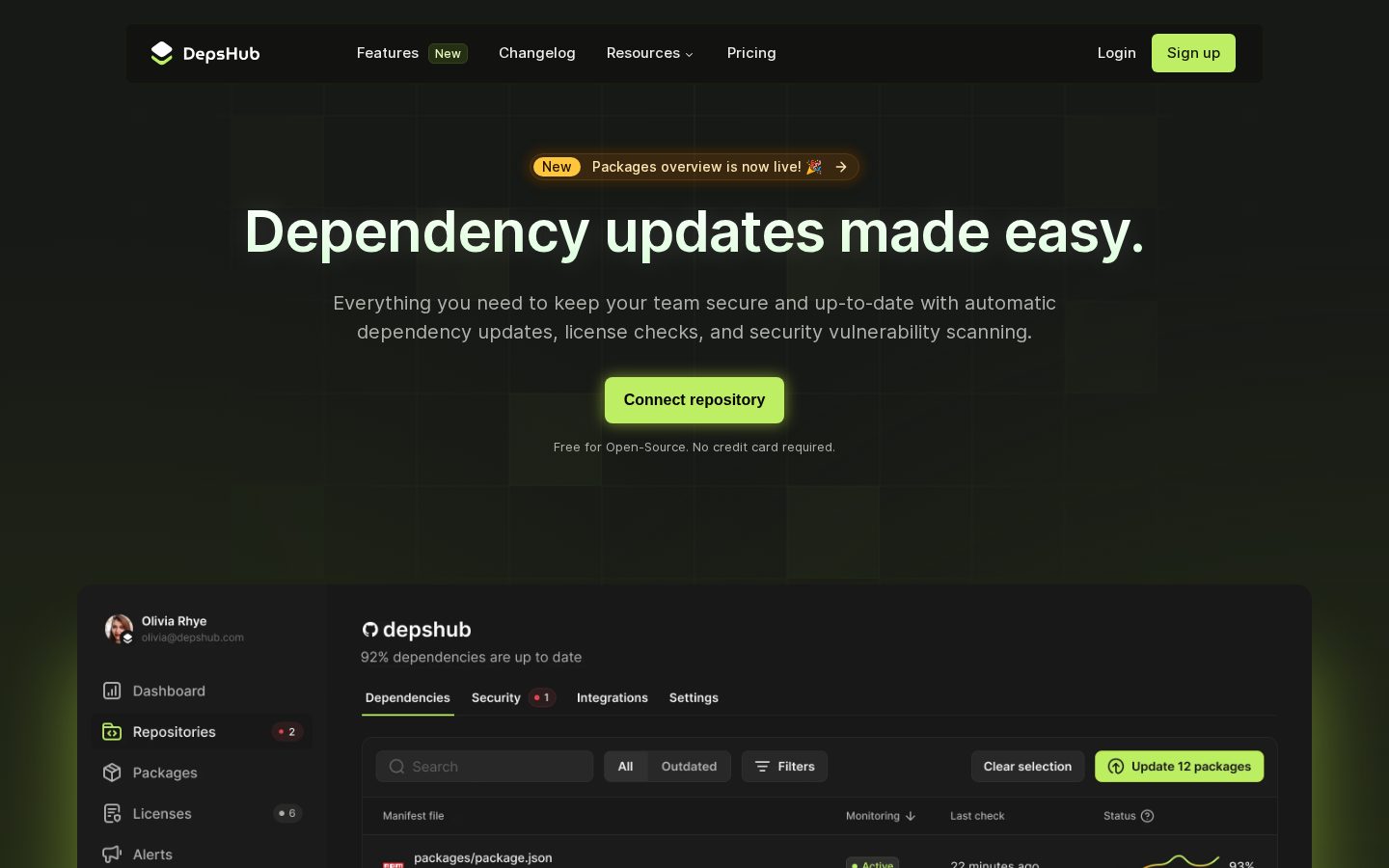Click the Status help question icon

point(1147,816)
